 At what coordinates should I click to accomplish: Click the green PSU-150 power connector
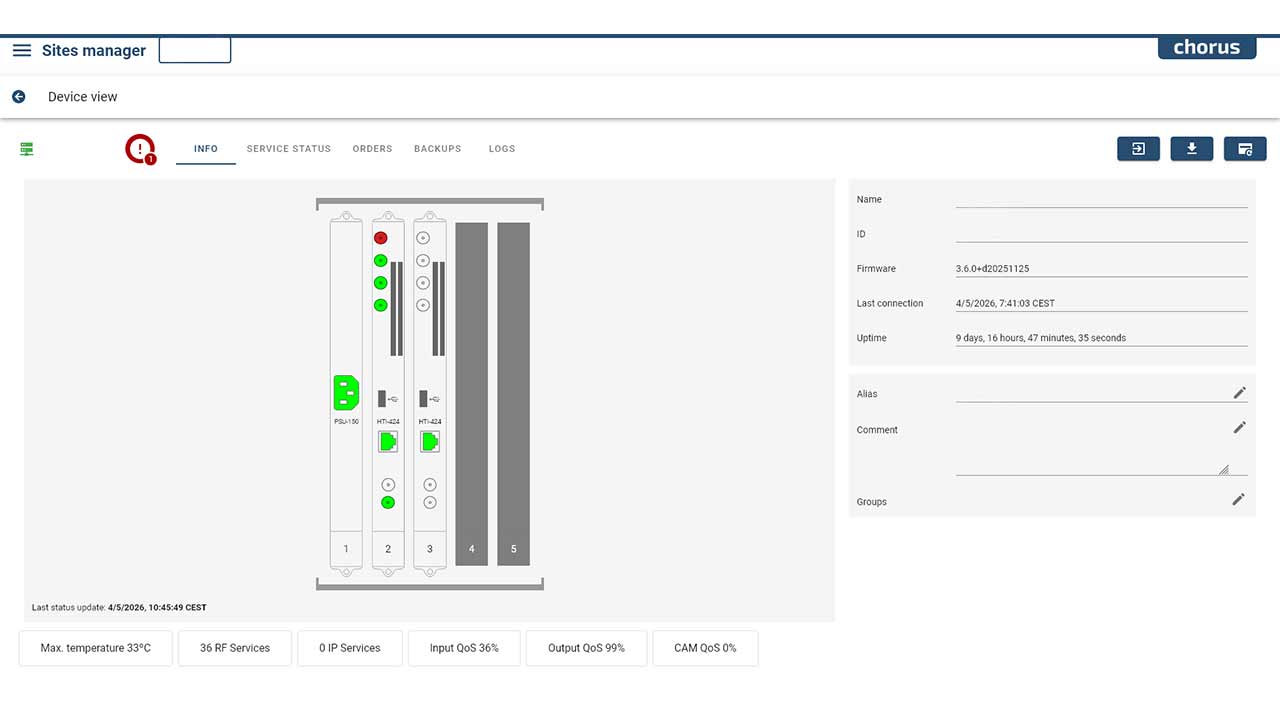tap(346, 392)
